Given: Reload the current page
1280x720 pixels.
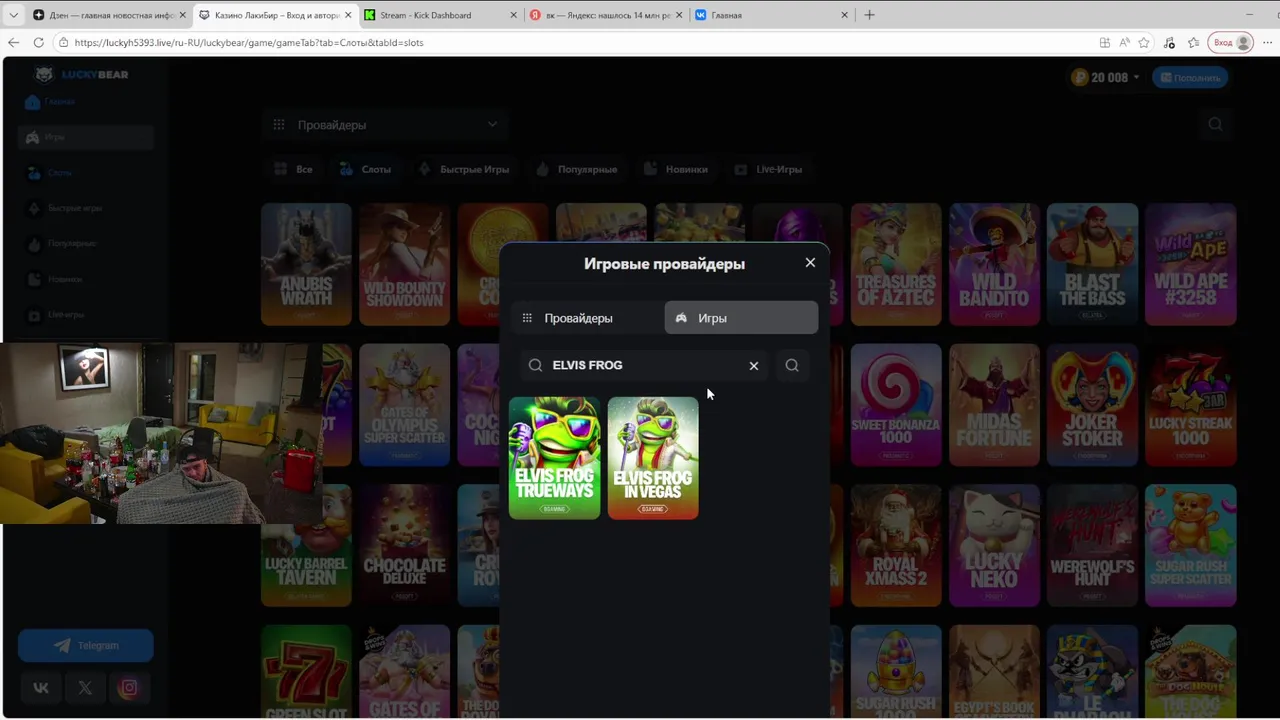Looking at the screenshot, I should pyautogui.click(x=38, y=43).
